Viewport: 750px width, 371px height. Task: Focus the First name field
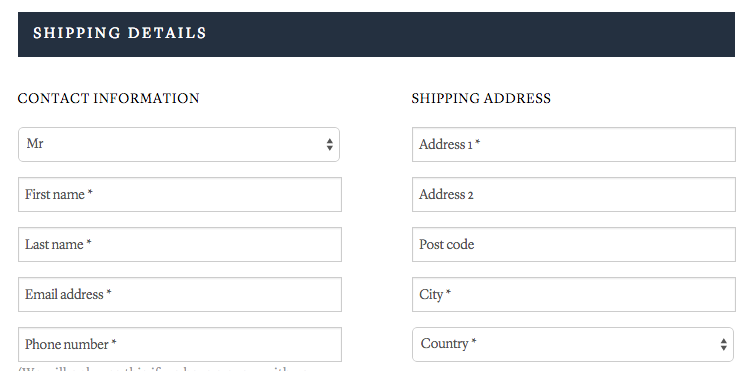coord(180,195)
